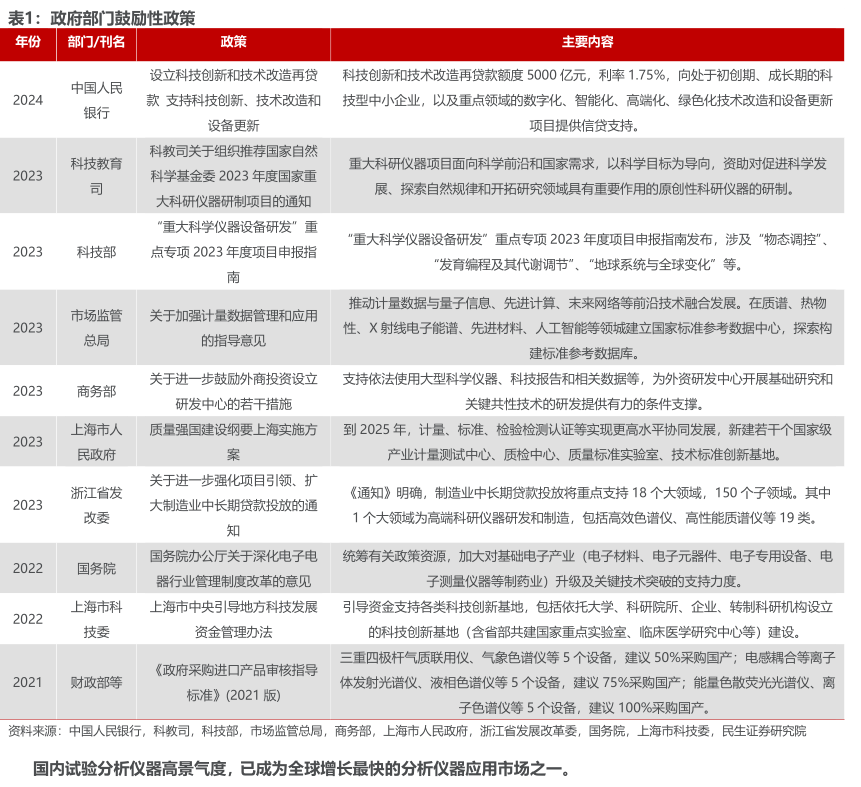Click the "政策" column header
Image resolution: width=861 pixels, height=787 pixels.
233,43
